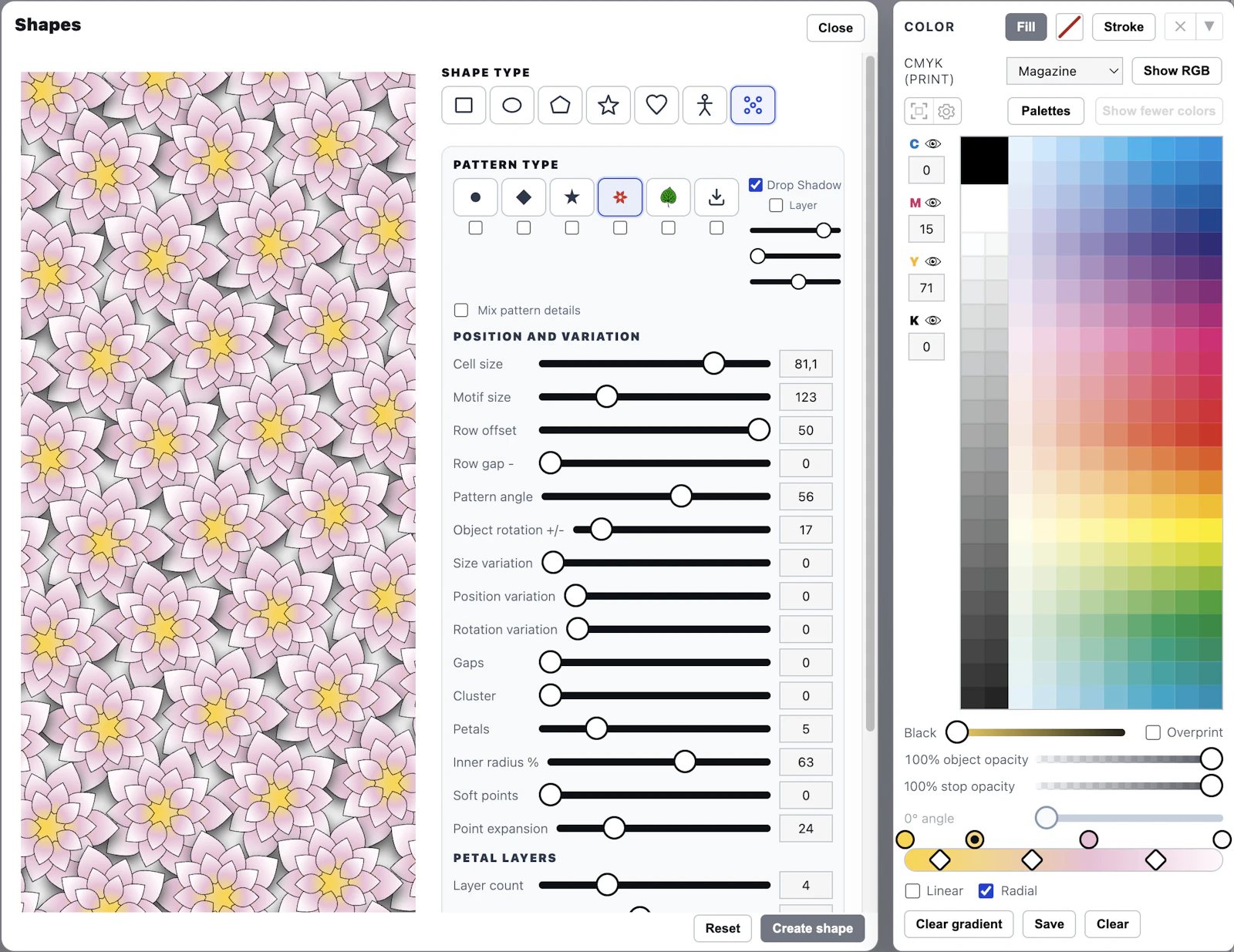Click the Black amount slider handle
The height and width of the screenshot is (952, 1234).
coord(957,732)
